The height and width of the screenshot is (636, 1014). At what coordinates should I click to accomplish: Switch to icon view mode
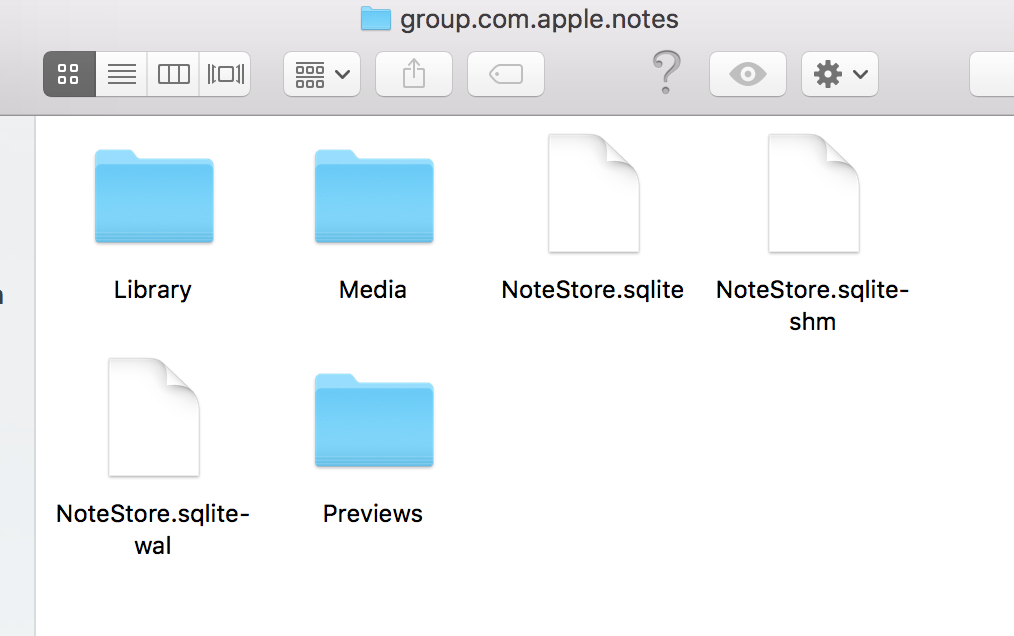(69, 74)
